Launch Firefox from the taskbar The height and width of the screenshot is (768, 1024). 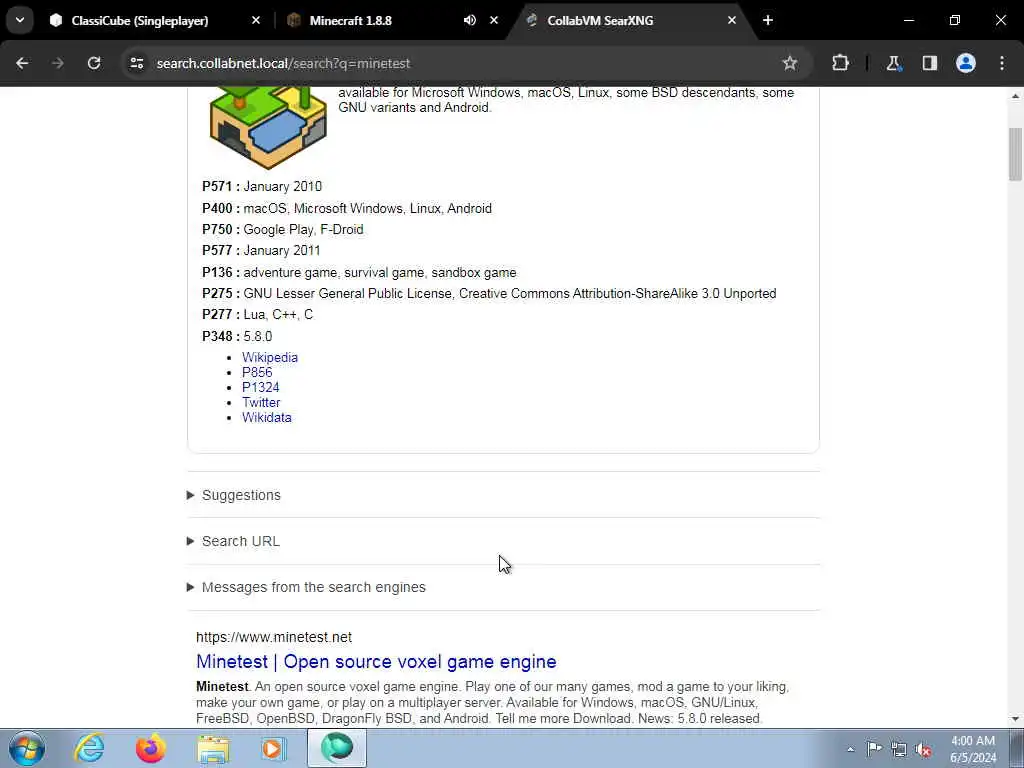coord(150,748)
